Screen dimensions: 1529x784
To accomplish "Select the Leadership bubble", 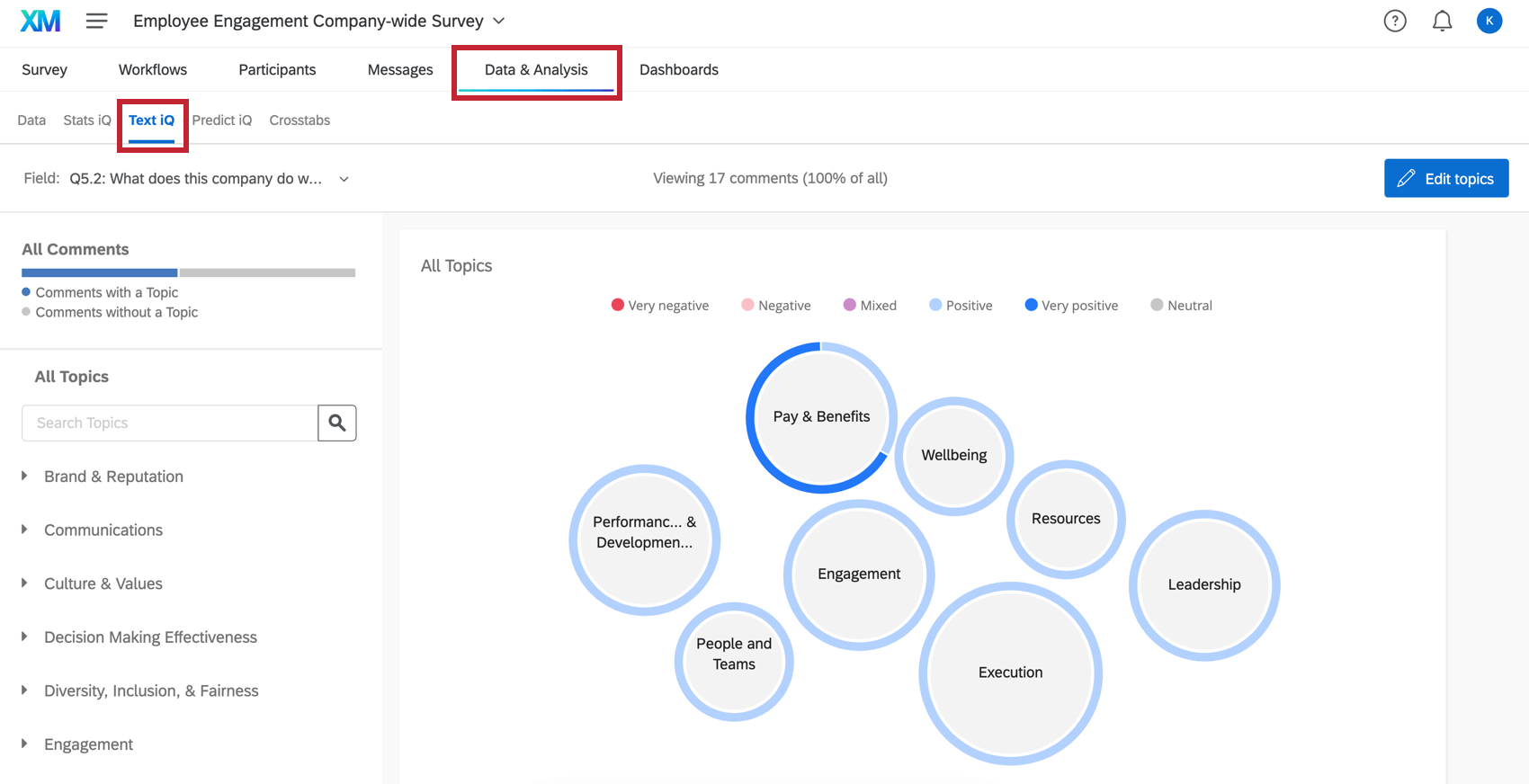I will tap(1204, 585).
